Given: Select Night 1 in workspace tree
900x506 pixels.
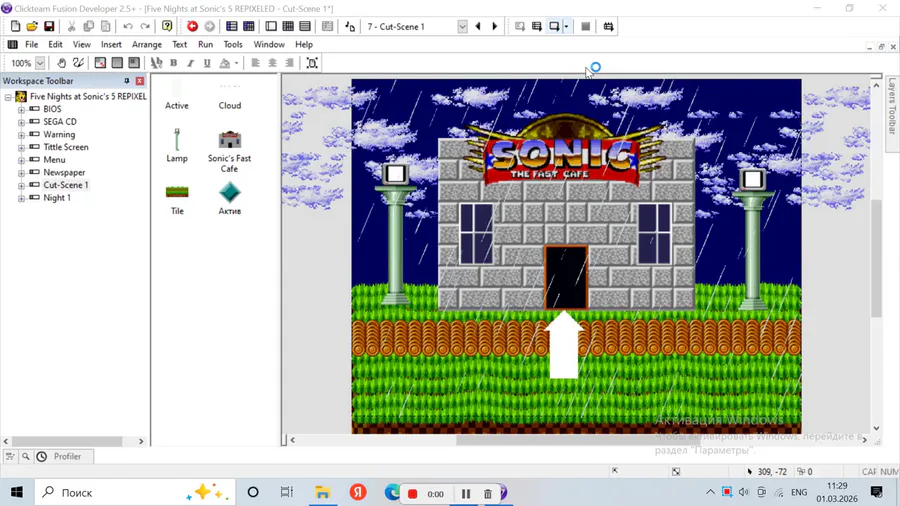Looking at the screenshot, I should pyautogui.click(x=57, y=197).
